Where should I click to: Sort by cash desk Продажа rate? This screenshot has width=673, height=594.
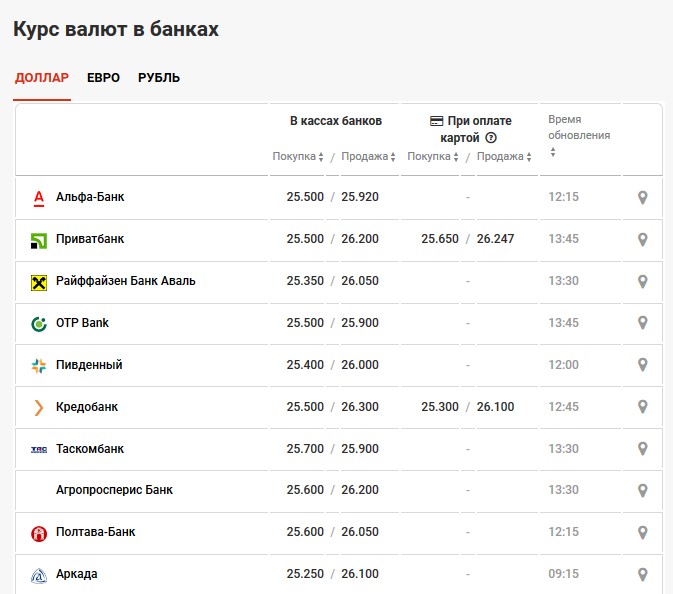pos(368,157)
